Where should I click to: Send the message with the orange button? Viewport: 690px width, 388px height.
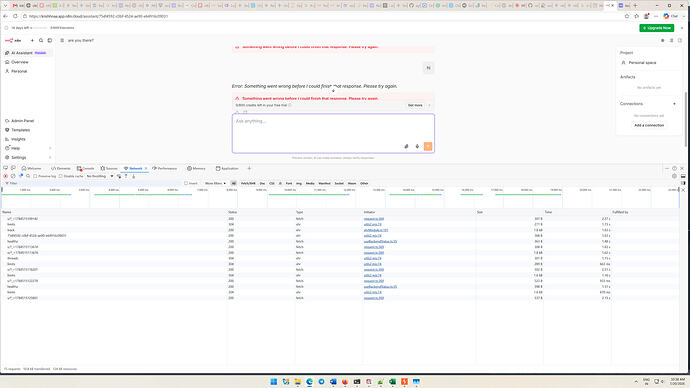point(428,146)
